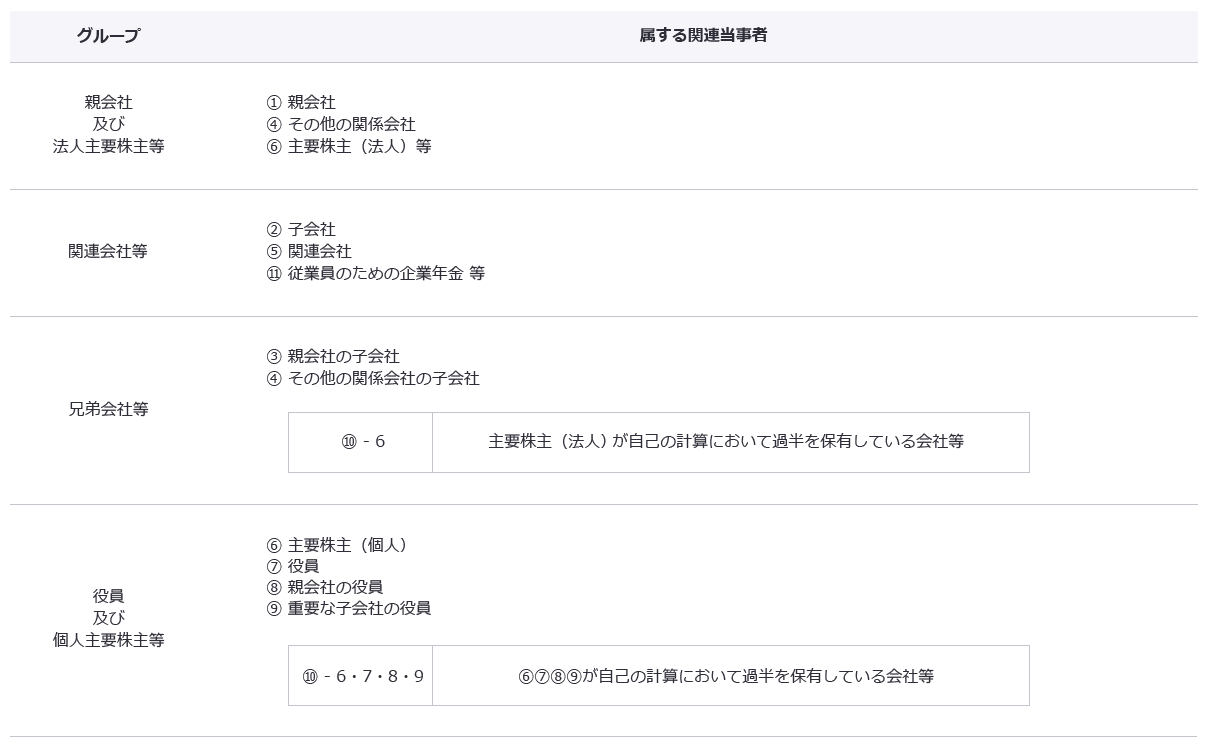Screen dimensions: 1206x745
Task: Select the 親会社及び法人主要株主等 group cell
Action: (108, 124)
